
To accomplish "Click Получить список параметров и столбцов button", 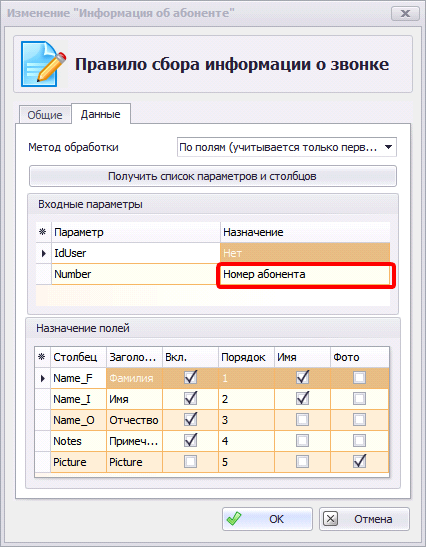I will [213, 176].
